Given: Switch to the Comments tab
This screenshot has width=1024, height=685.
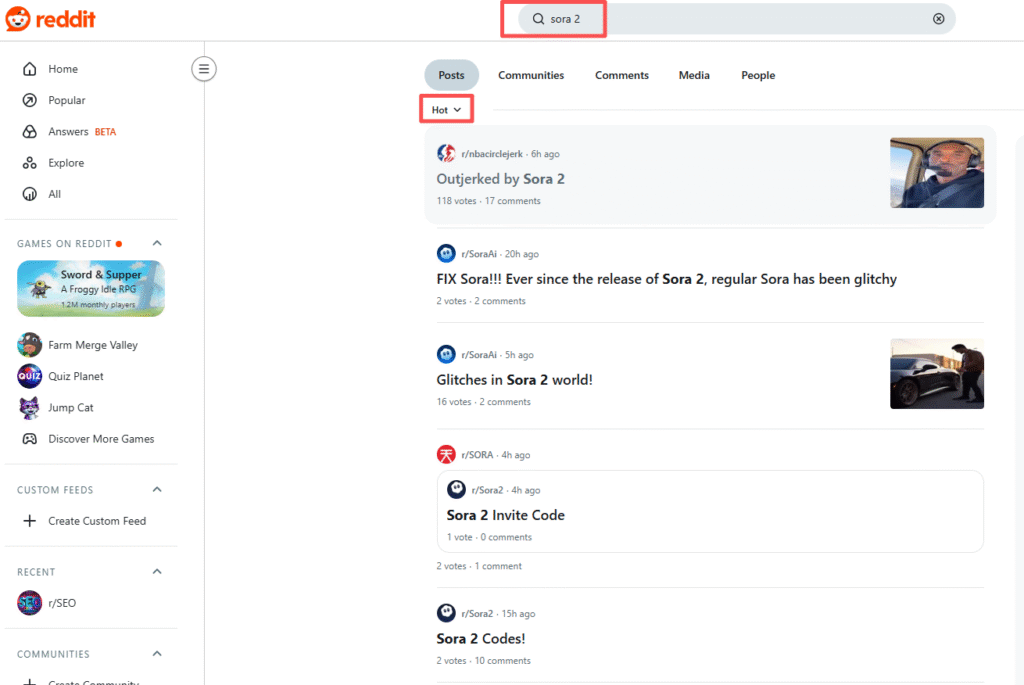Looking at the screenshot, I should click(x=621, y=75).
